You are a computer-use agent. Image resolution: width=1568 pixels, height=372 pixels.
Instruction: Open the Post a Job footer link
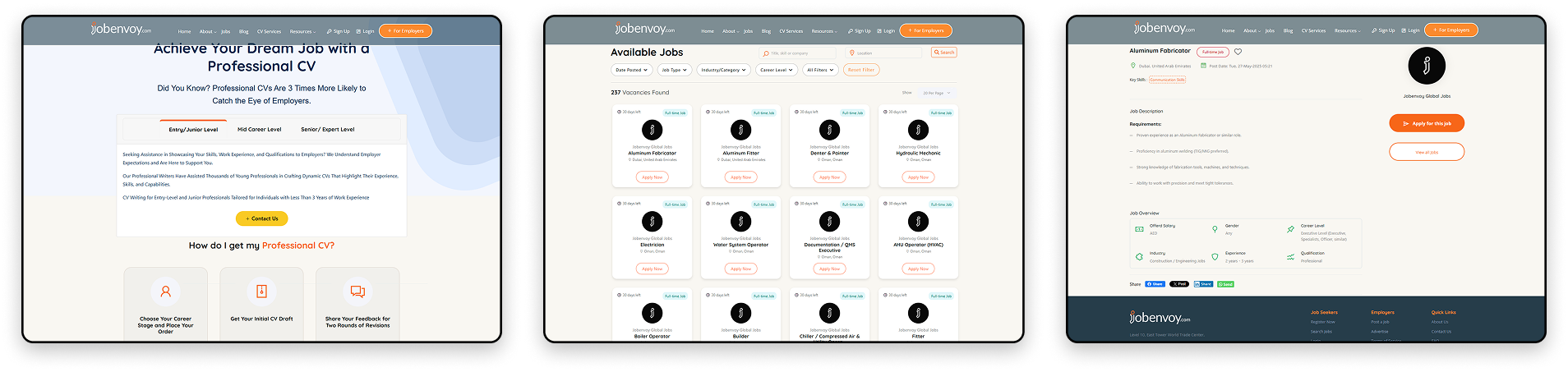[x=1380, y=322]
